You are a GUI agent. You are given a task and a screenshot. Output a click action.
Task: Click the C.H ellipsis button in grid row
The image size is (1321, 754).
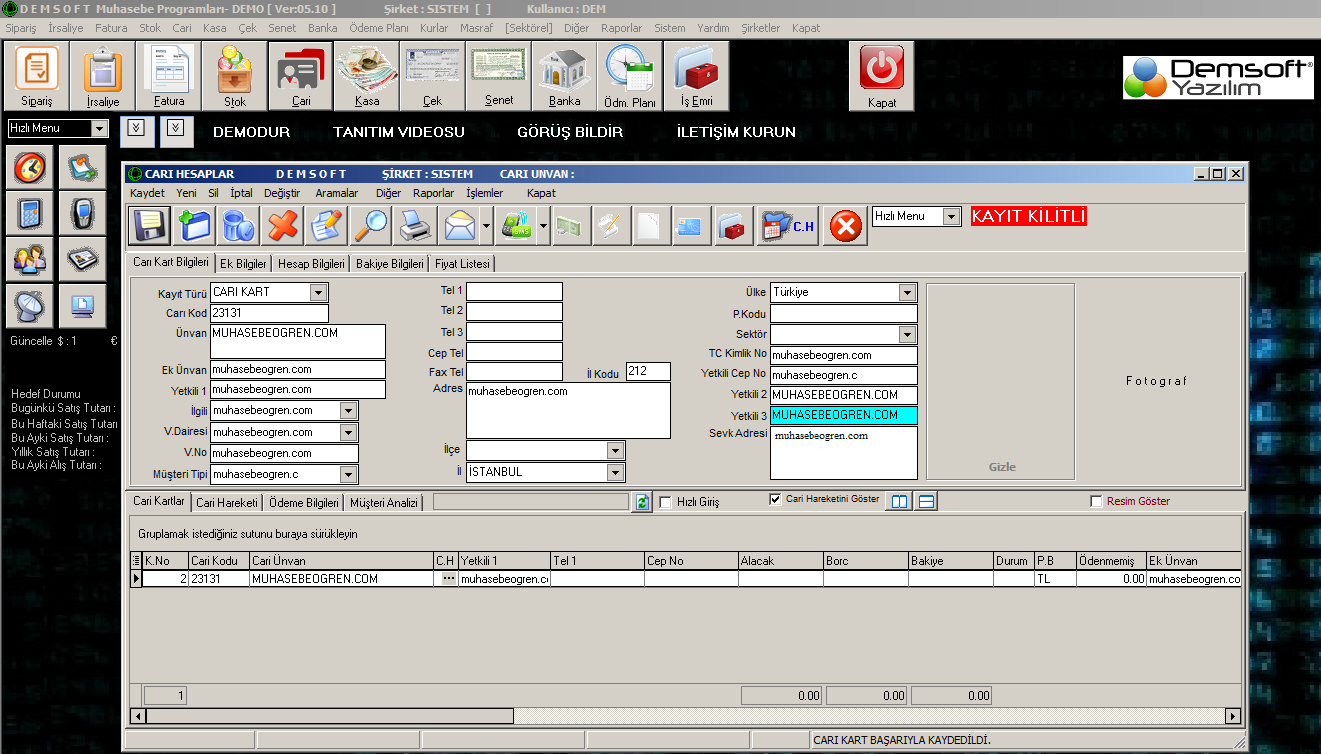coord(447,578)
